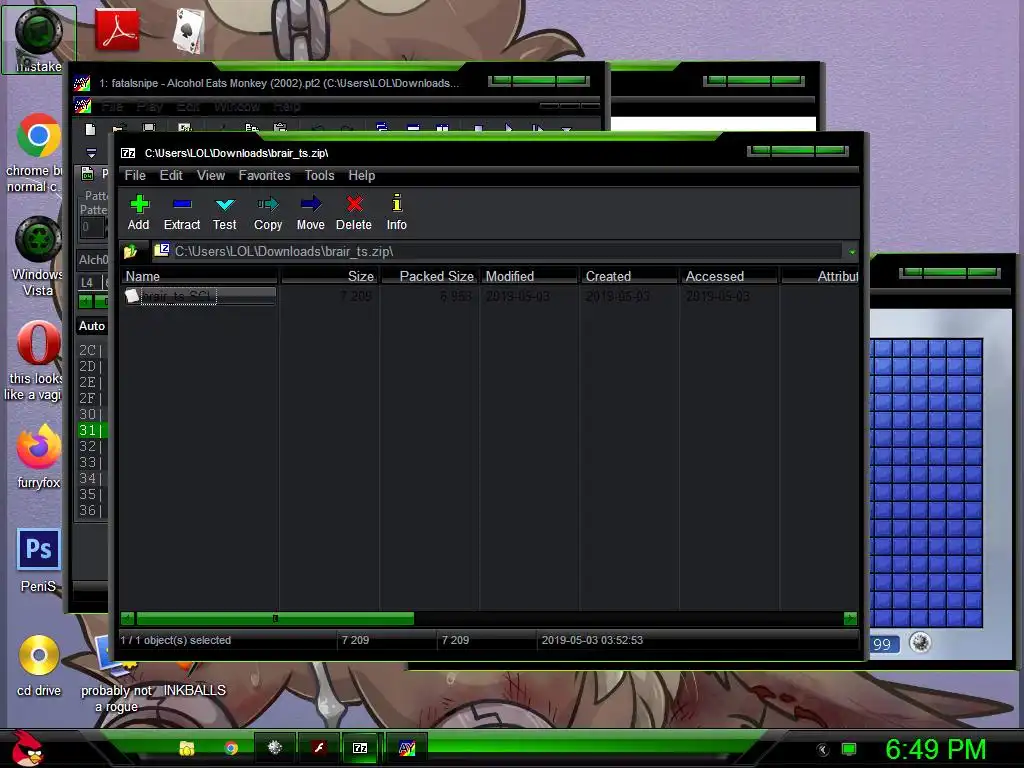Click the Minesweeper mine counter '99'
The image size is (1024, 768).
click(884, 645)
